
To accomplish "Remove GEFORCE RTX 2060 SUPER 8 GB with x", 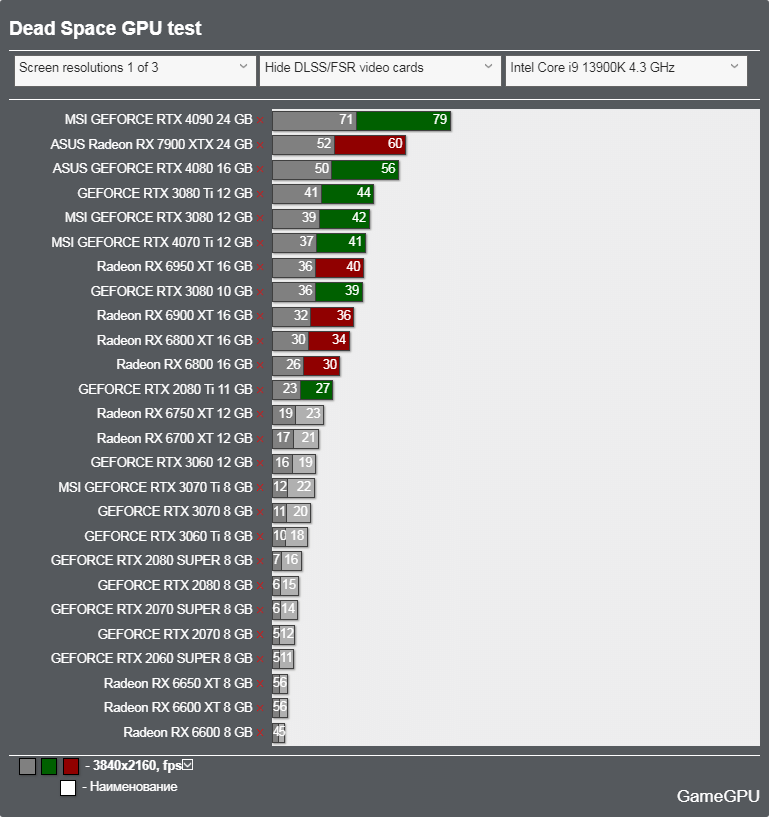I will (x=260, y=659).
